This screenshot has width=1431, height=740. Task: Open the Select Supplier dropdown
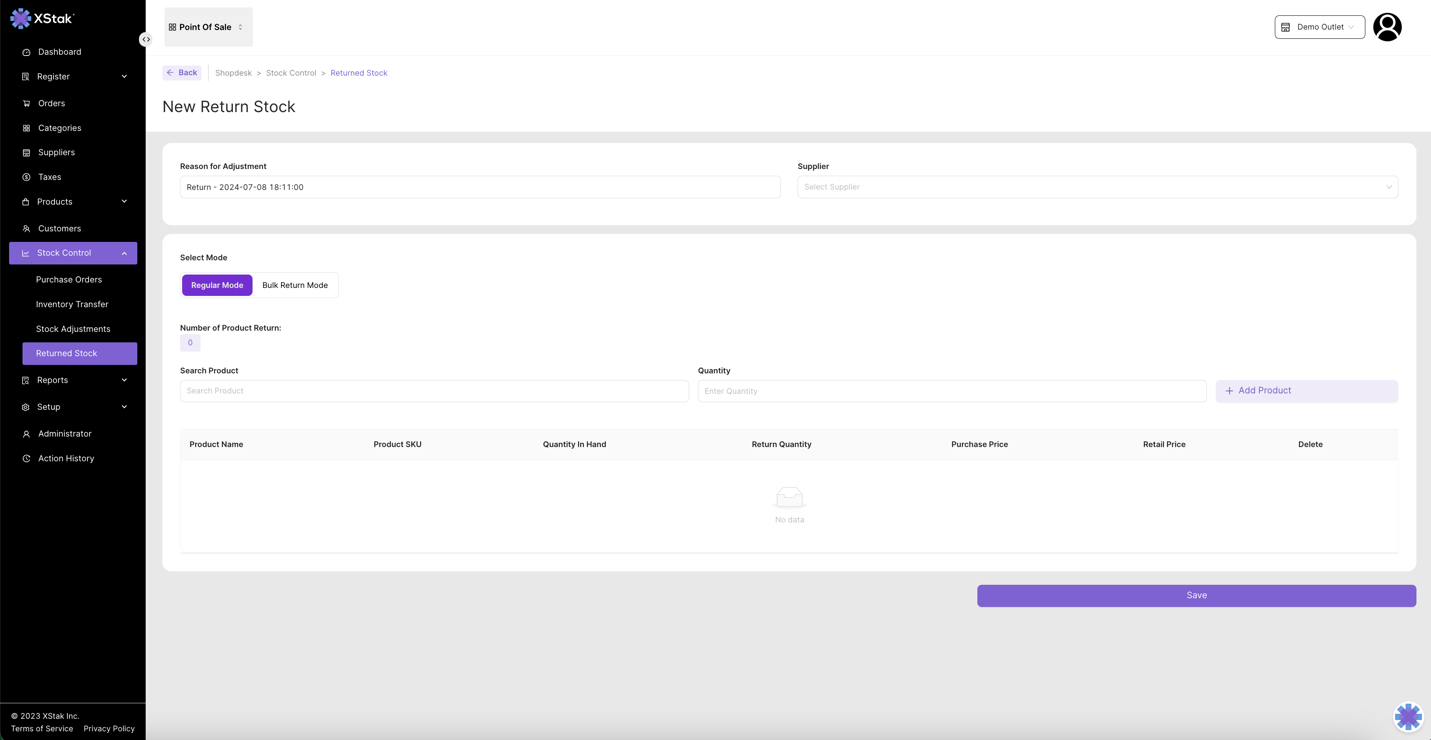pos(1097,187)
